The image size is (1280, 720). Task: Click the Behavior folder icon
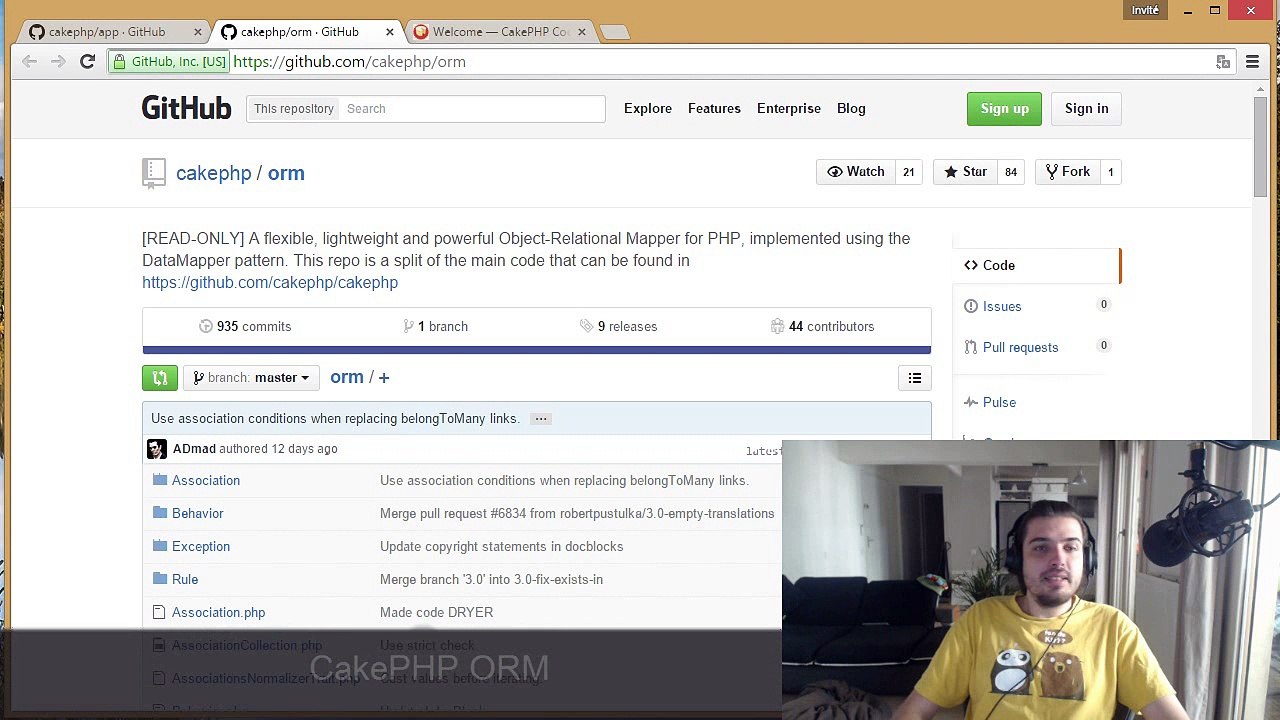click(x=159, y=513)
